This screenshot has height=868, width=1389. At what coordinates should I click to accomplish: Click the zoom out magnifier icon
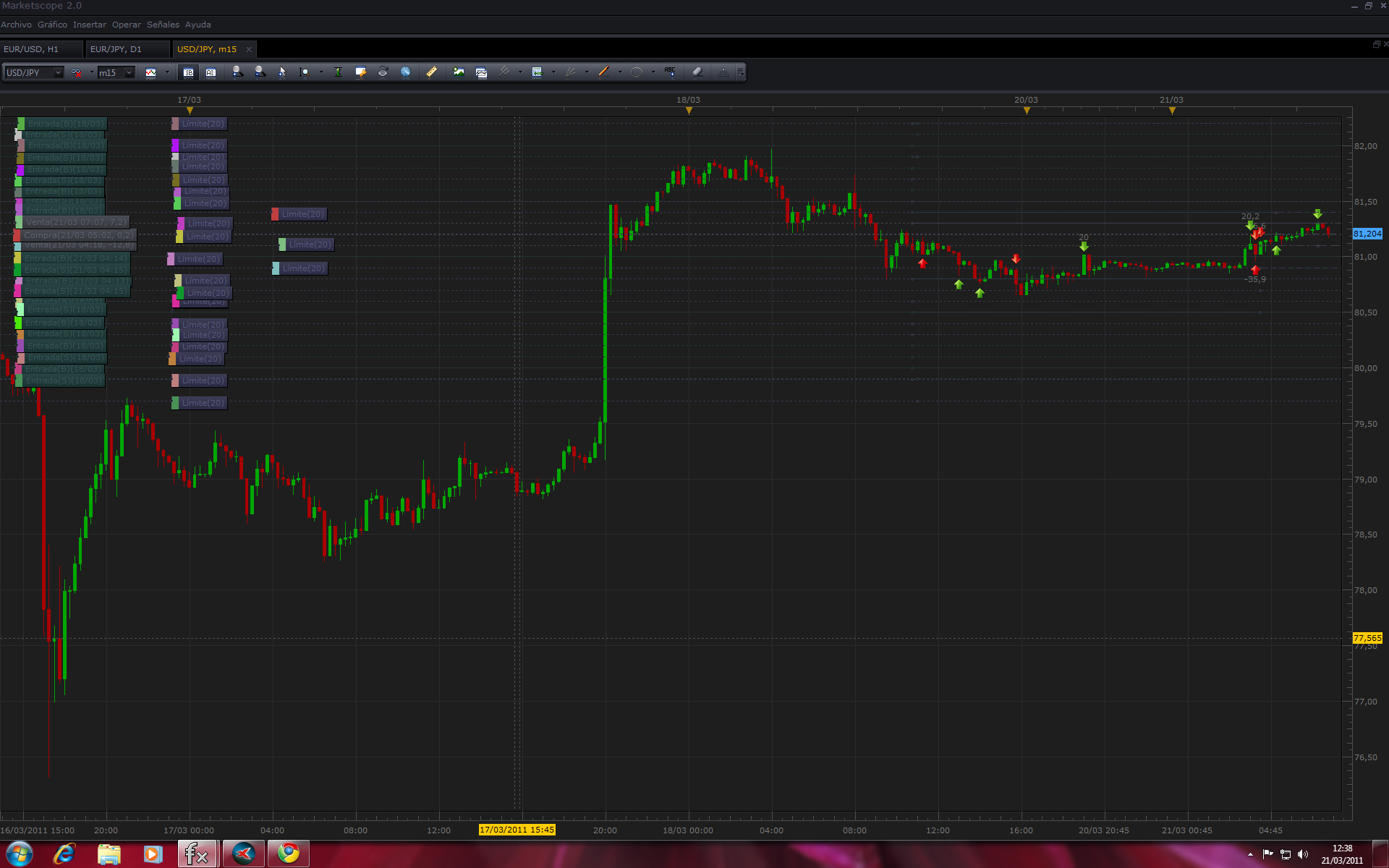pyautogui.click(x=260, y=72)
